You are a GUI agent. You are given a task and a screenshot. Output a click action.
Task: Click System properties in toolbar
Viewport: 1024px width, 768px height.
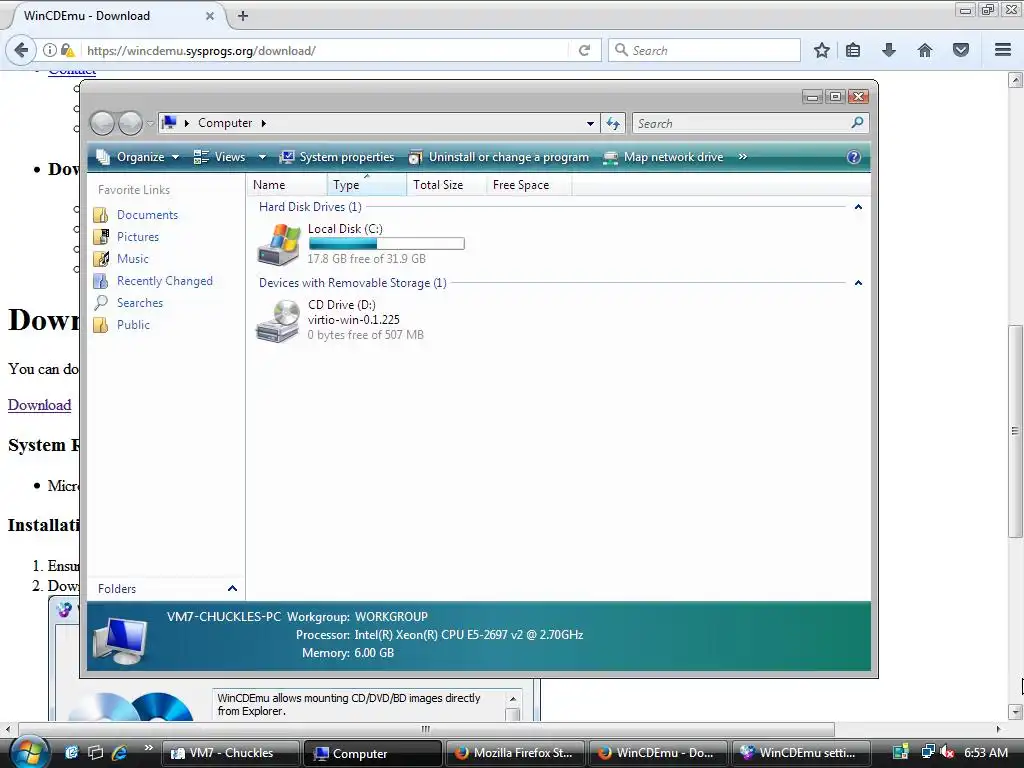click(x=336, y=157)
